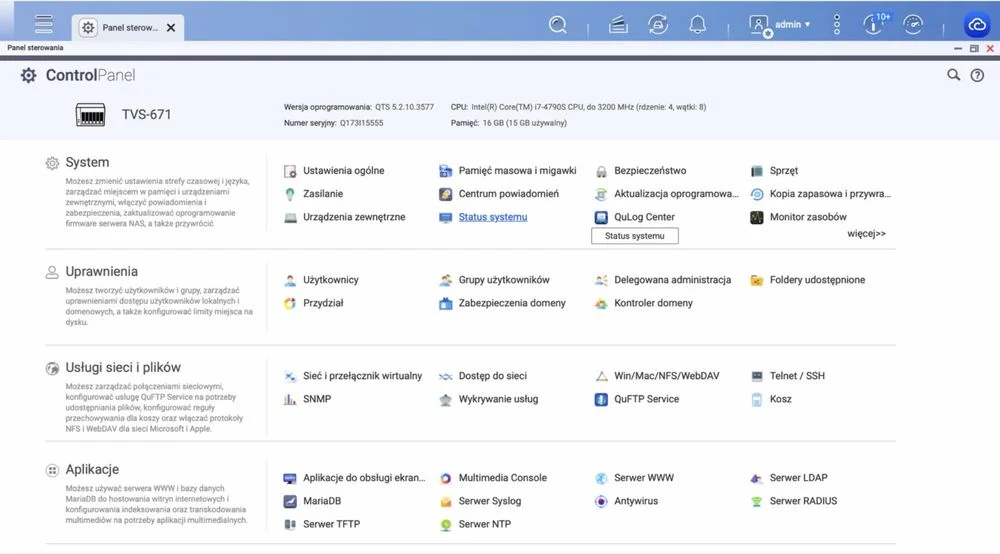Click Sieć i przełącznik wirtualny icon
1000x554 pixels.
coord(290,376)
